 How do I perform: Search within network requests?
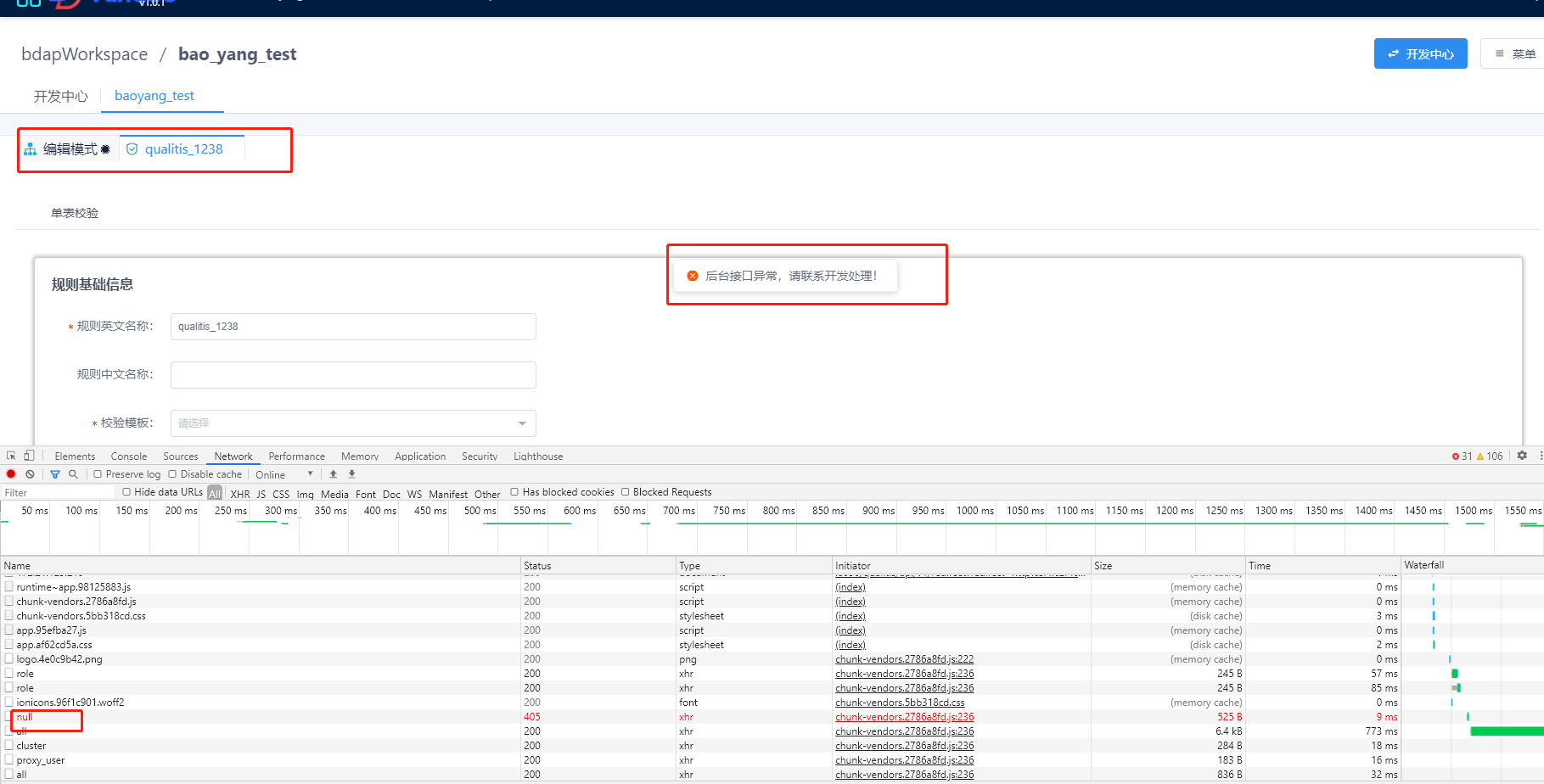click(x=73, y=473)
